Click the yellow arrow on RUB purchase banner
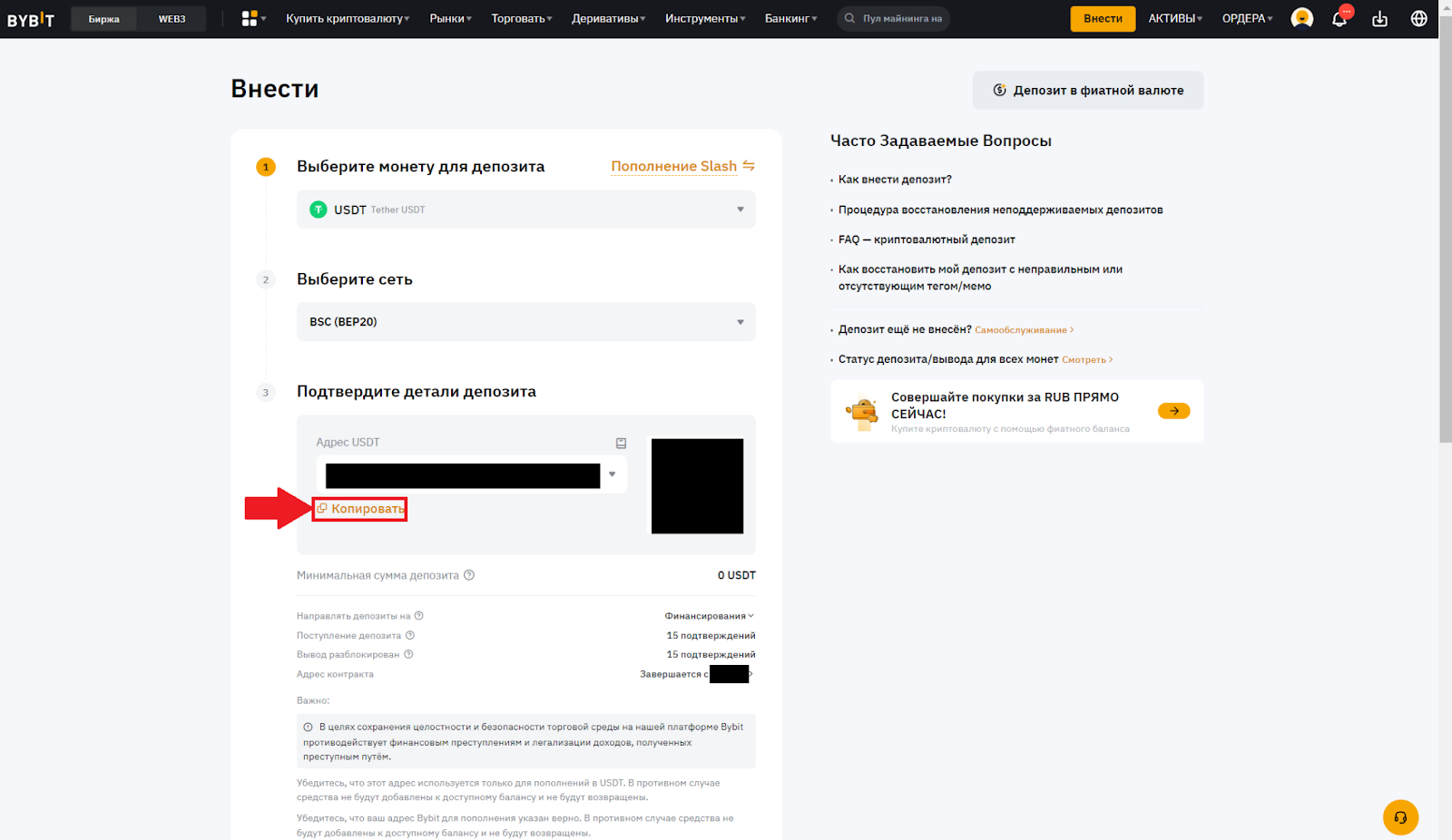Image resolution: width=1452 pixels, height=840 pixels. coord(1173,411)
